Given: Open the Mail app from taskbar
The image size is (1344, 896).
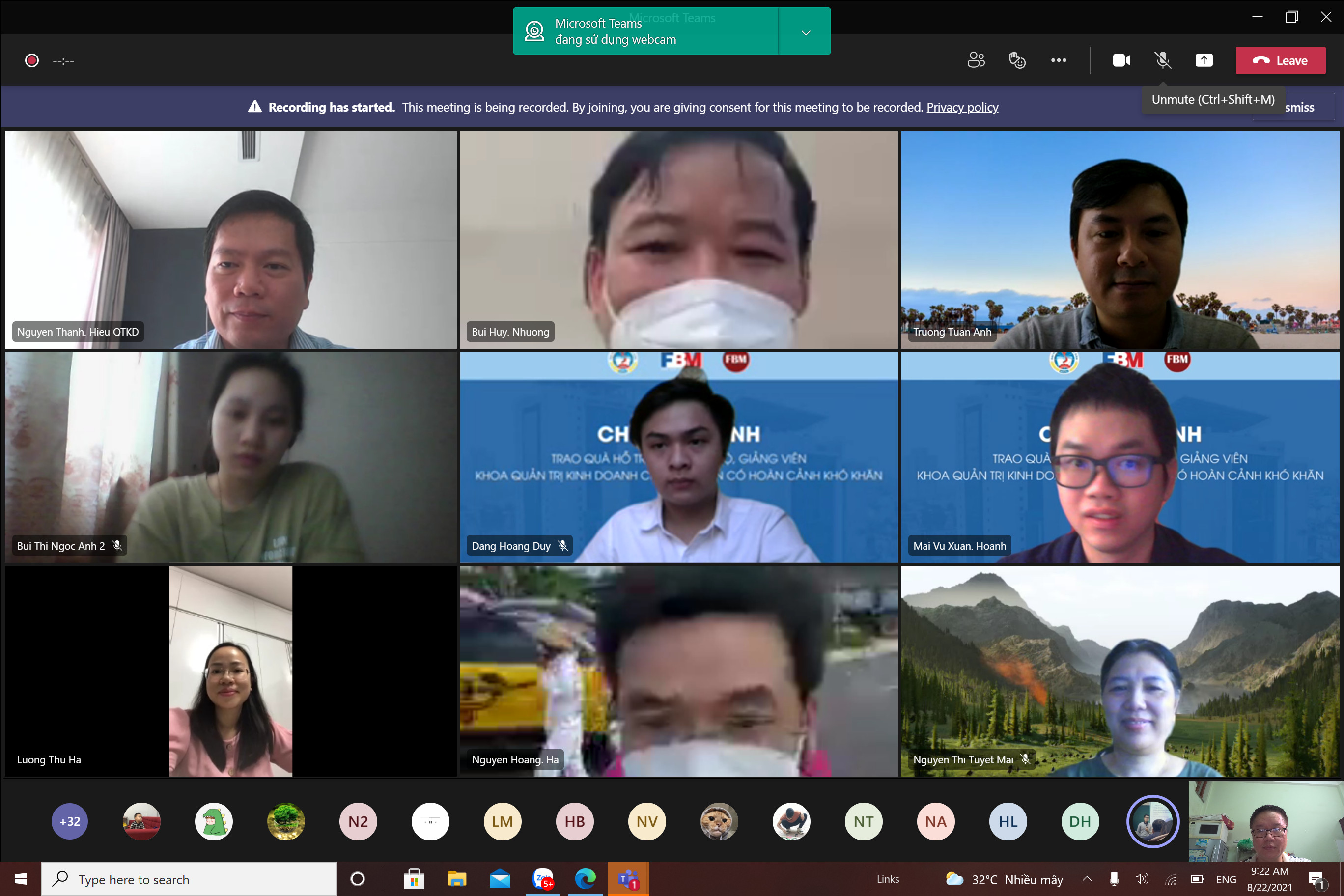Looking at the screenshot, I should point(500,879).
